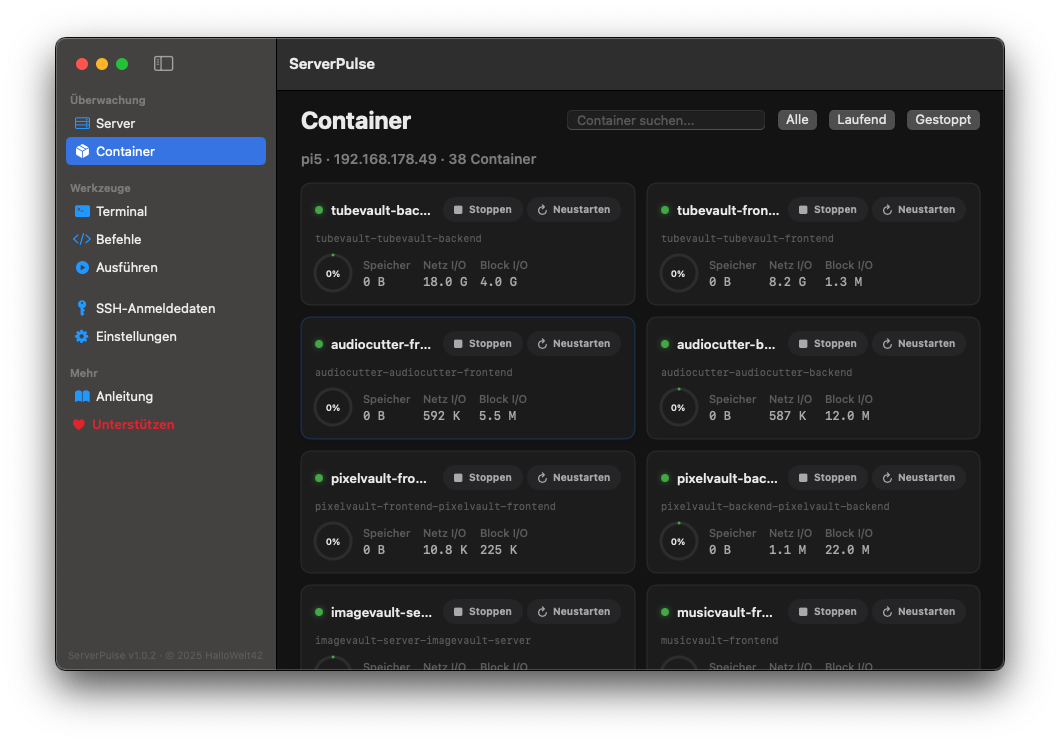Screen dimensions: 1060x744
Task: Stop the pixelvault-backend container
Action: (828, 477)
